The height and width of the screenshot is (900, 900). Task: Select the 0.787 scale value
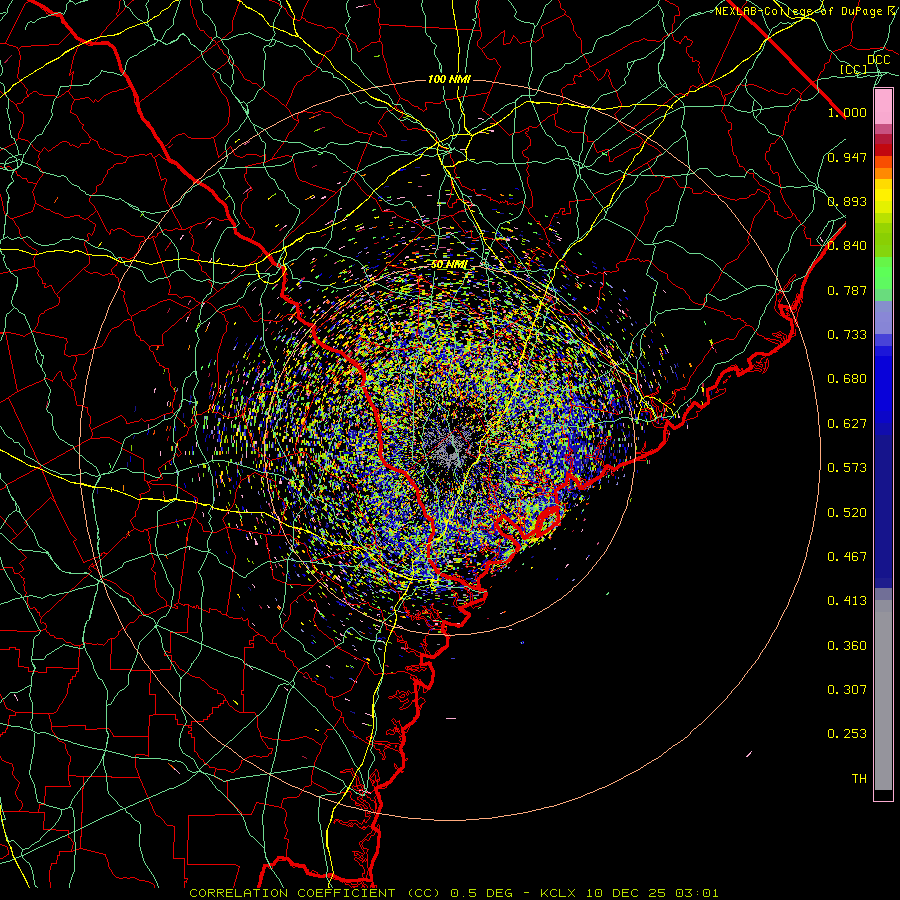point(847,290)
